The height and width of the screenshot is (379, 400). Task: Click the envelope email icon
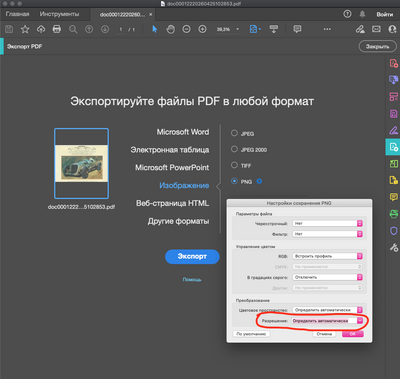376,29
